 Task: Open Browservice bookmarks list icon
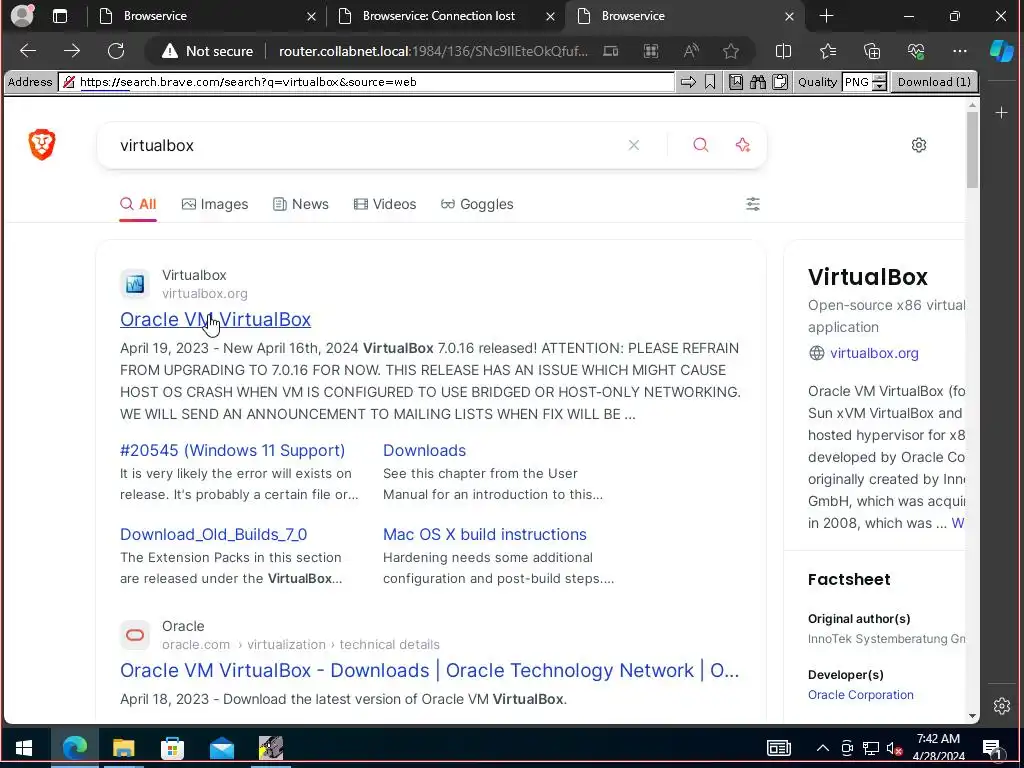(x=735, y=82)
